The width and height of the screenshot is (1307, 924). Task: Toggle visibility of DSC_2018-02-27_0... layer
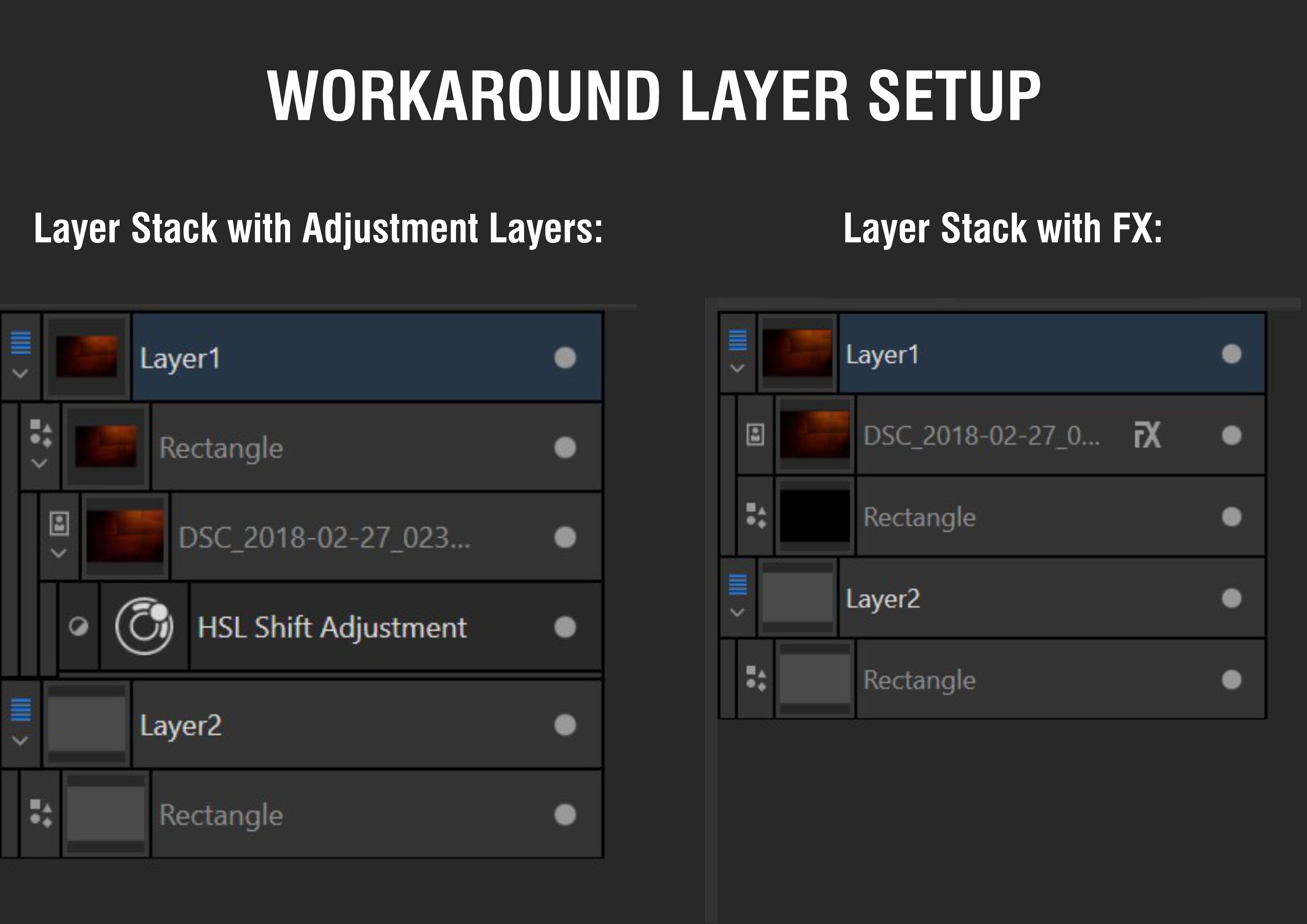coord(1231,435)
